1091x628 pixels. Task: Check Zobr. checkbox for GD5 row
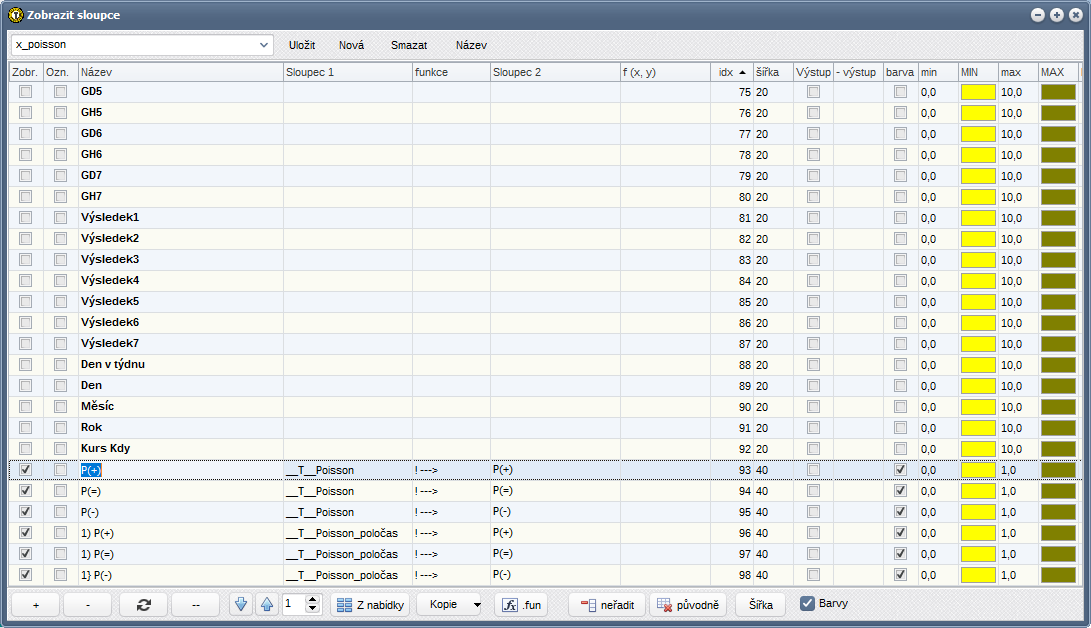[x=26, y=91]
